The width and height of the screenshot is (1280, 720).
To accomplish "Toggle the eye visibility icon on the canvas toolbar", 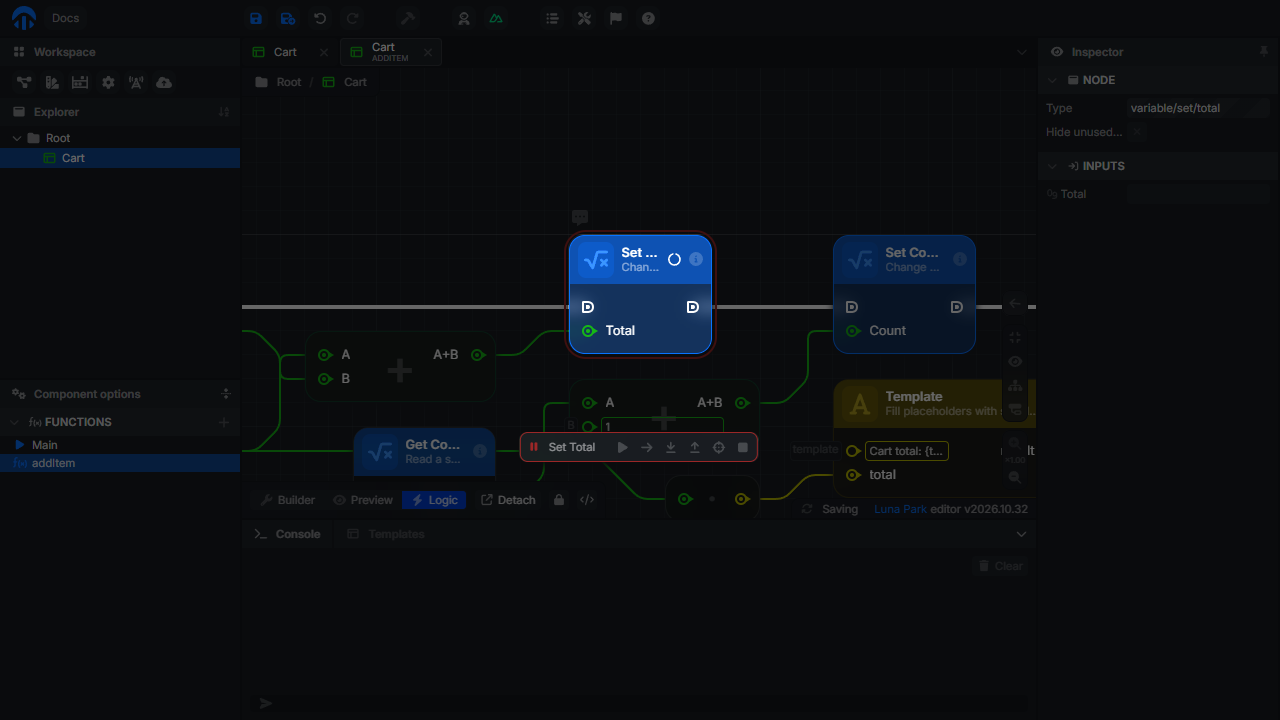I will point(1015,362).
